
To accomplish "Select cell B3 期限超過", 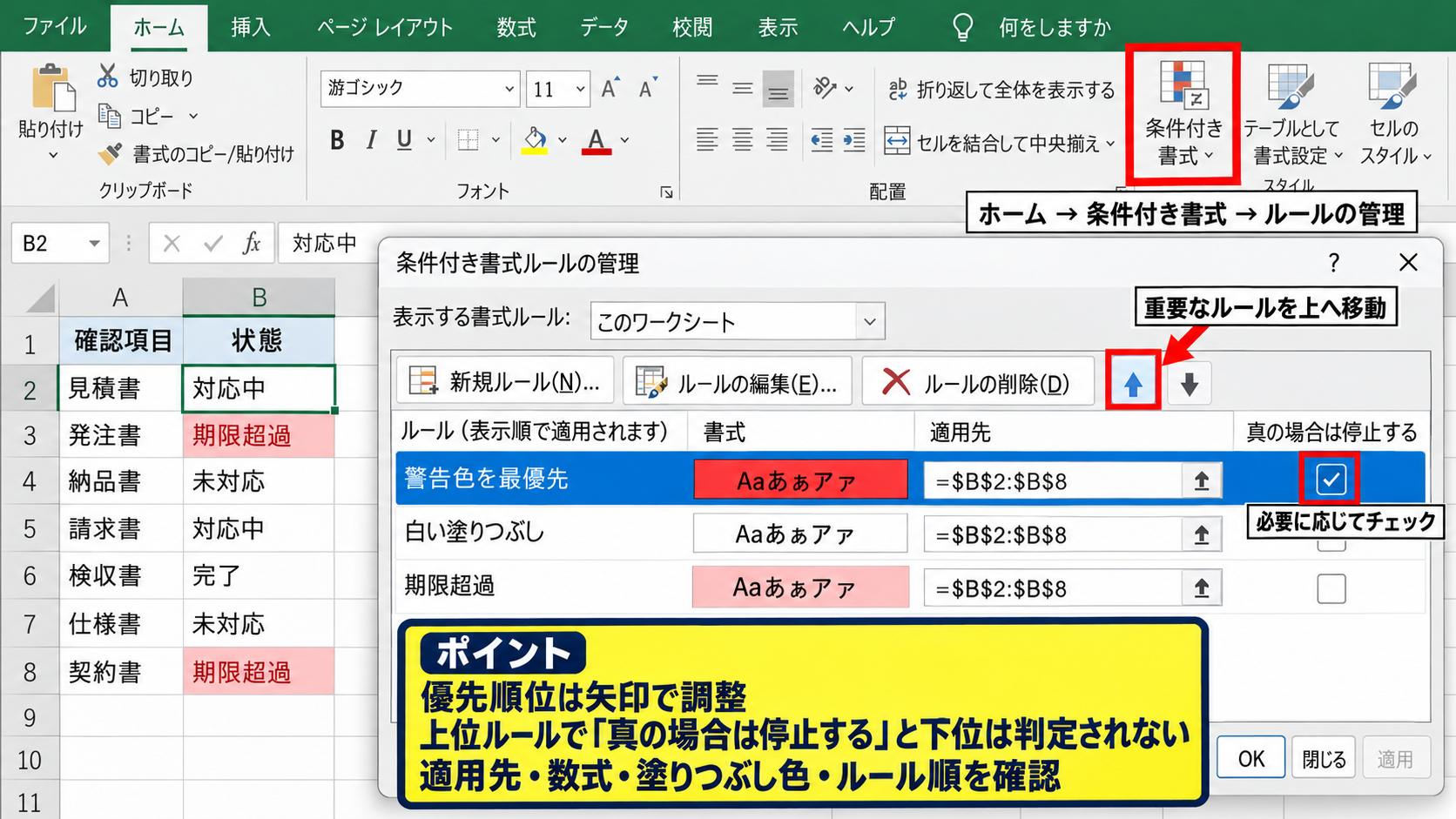I will pos(259,435).
